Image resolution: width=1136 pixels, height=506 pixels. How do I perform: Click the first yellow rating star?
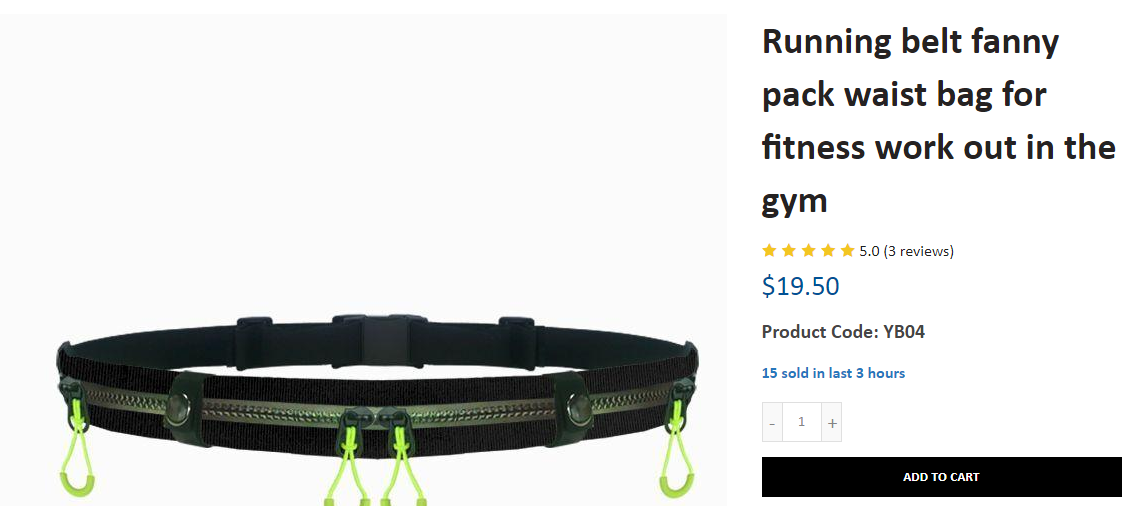point(769,251)
